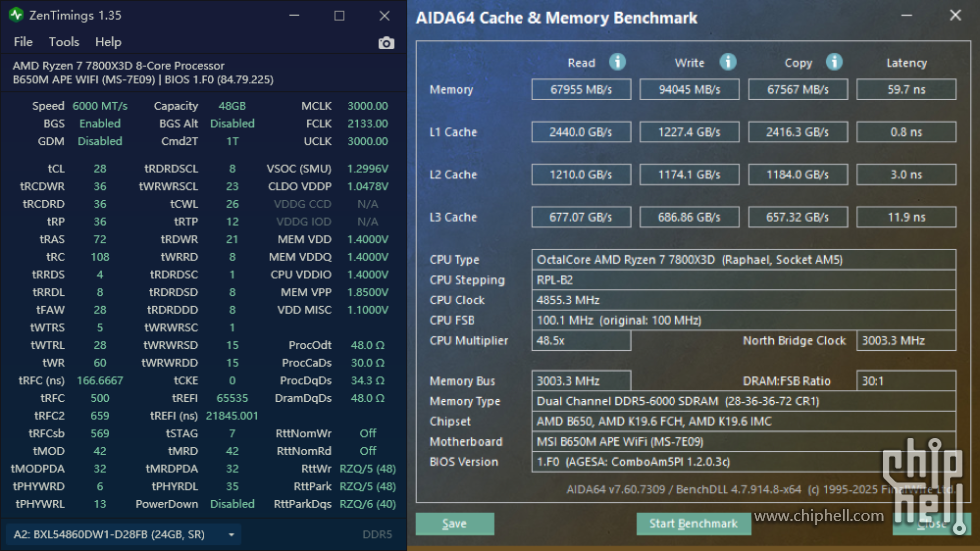This screenshot has height=551, width=980.
Task: Click the CPU Type OctalCore AMD Ryzen field
Action: [x=744, y=259]
